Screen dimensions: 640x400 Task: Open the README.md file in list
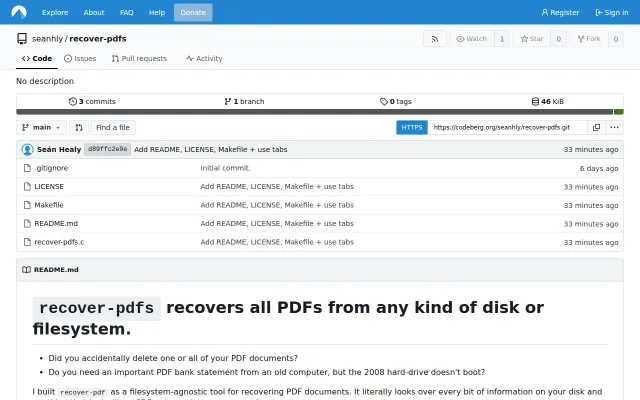(56, 223)
